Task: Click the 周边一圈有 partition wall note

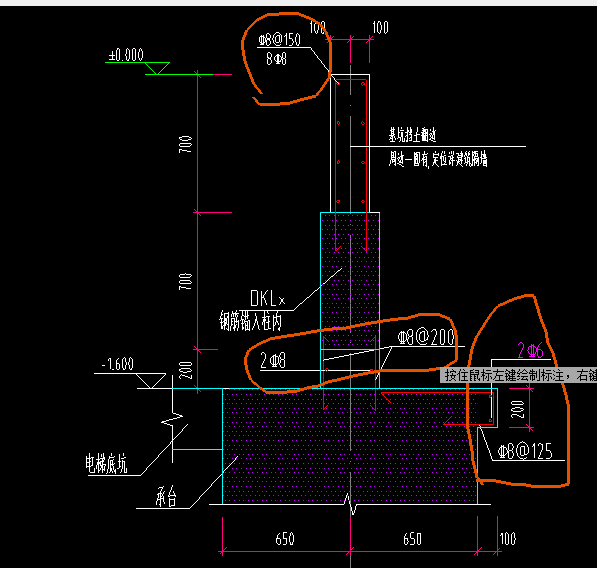Action: 438,158
